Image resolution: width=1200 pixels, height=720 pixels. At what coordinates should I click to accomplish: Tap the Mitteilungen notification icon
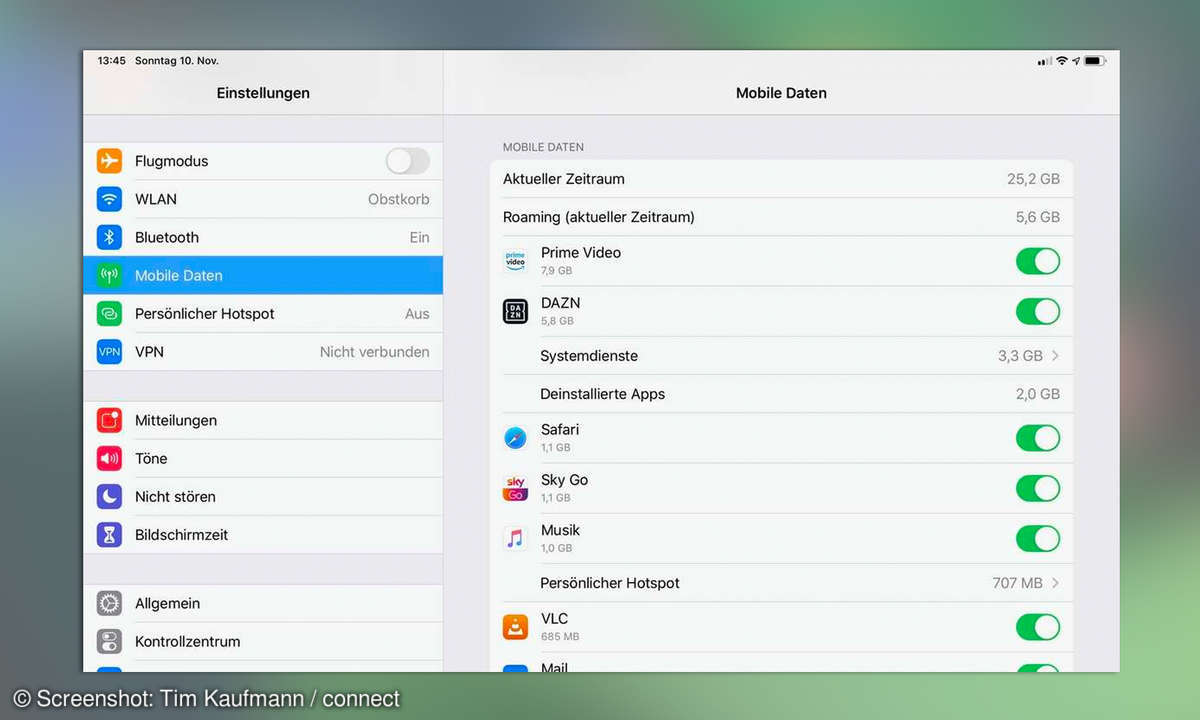pyautogui.click(x=109, y=420)
